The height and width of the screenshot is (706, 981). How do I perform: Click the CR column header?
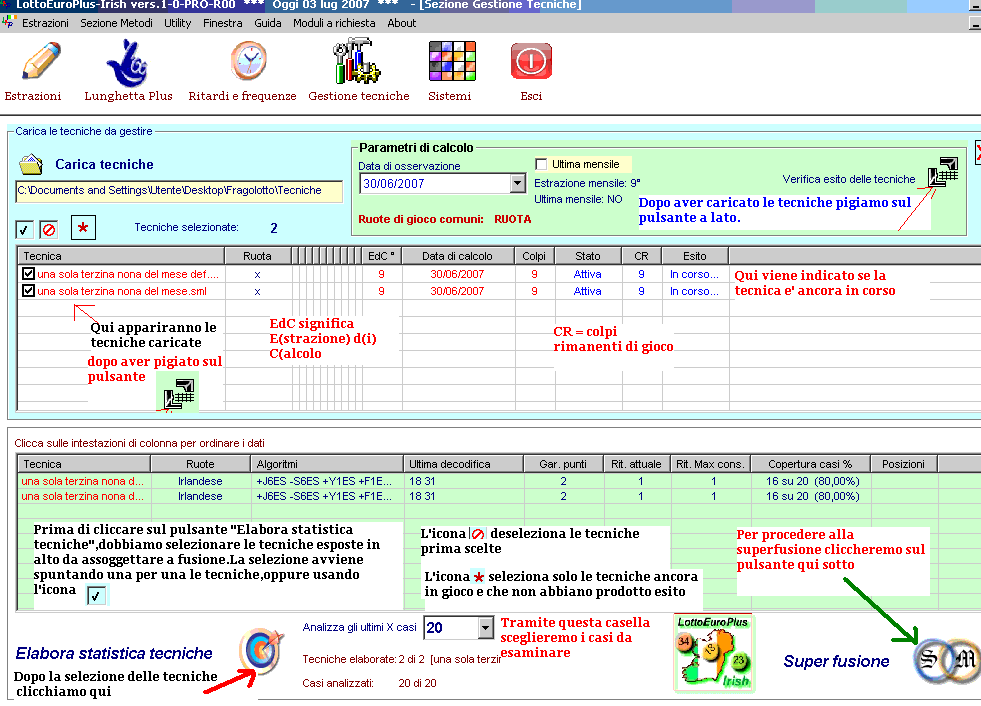641,256
